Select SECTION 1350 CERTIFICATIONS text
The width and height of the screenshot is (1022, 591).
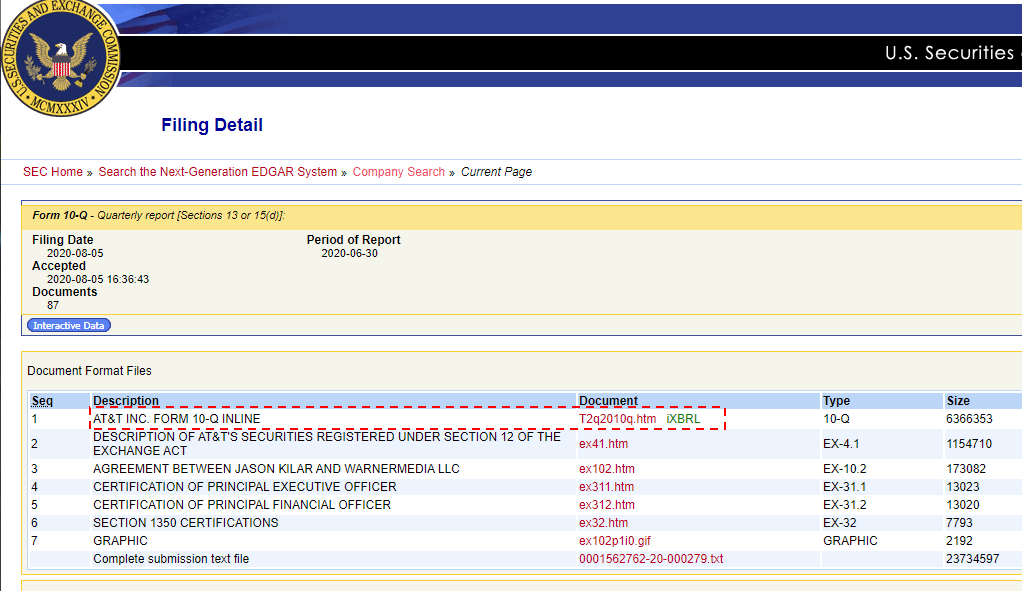tap(186, 523)
